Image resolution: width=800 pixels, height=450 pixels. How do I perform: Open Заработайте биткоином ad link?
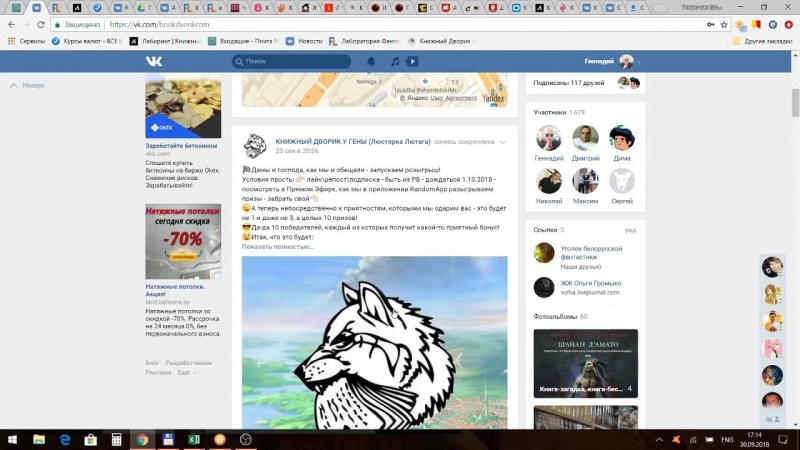coord(181,146)
